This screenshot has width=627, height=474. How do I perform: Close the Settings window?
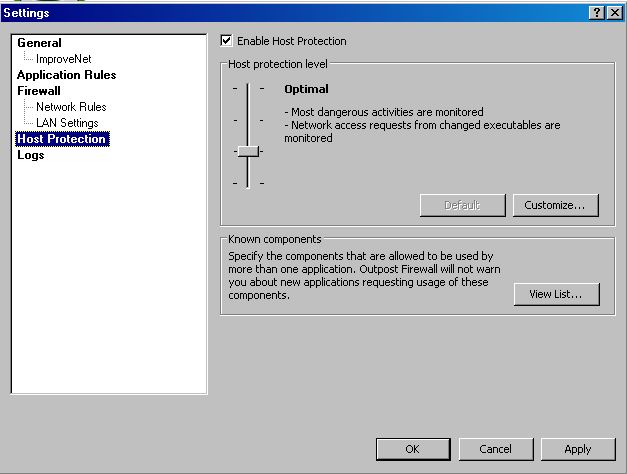point(615,13)
